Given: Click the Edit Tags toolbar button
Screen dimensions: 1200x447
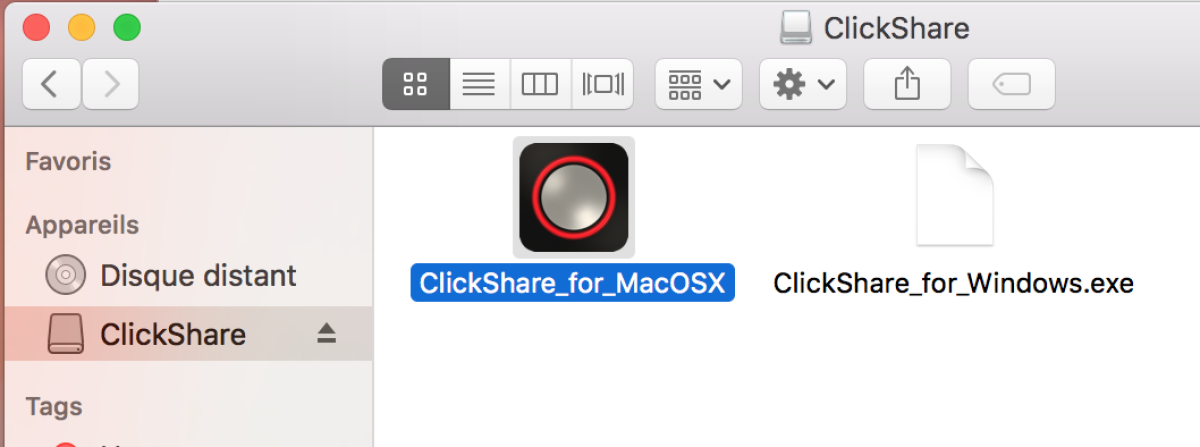Looking at the screenshot, I should [1011, 84].
